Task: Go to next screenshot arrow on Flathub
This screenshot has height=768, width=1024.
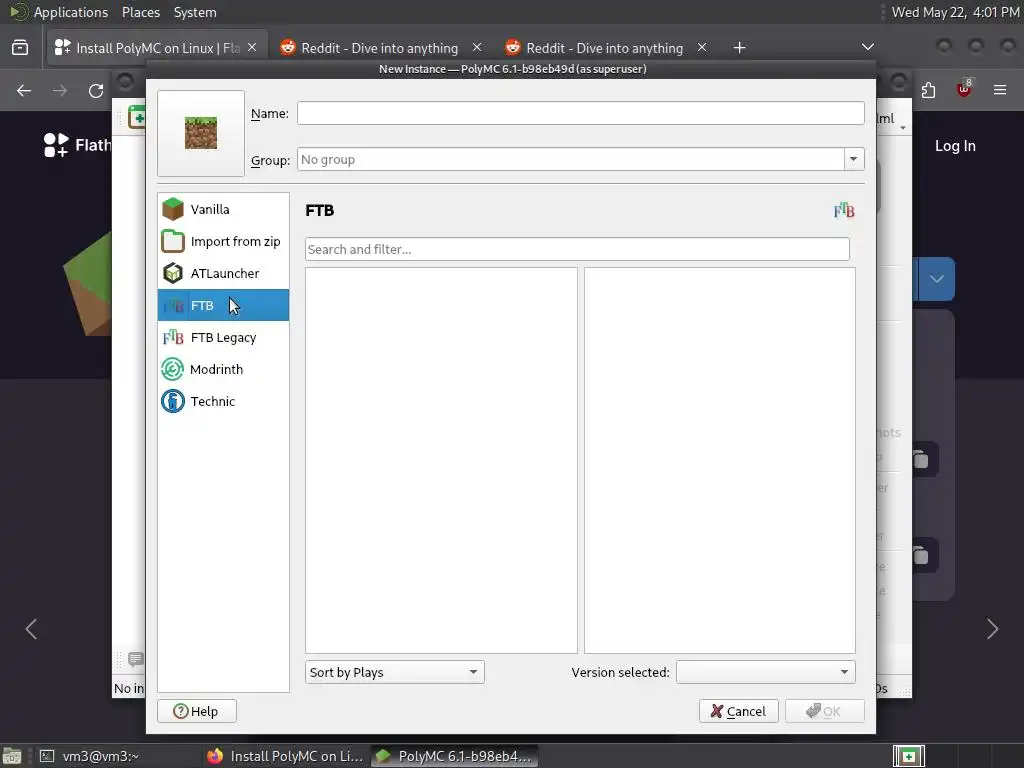Action: pos(993,629)
